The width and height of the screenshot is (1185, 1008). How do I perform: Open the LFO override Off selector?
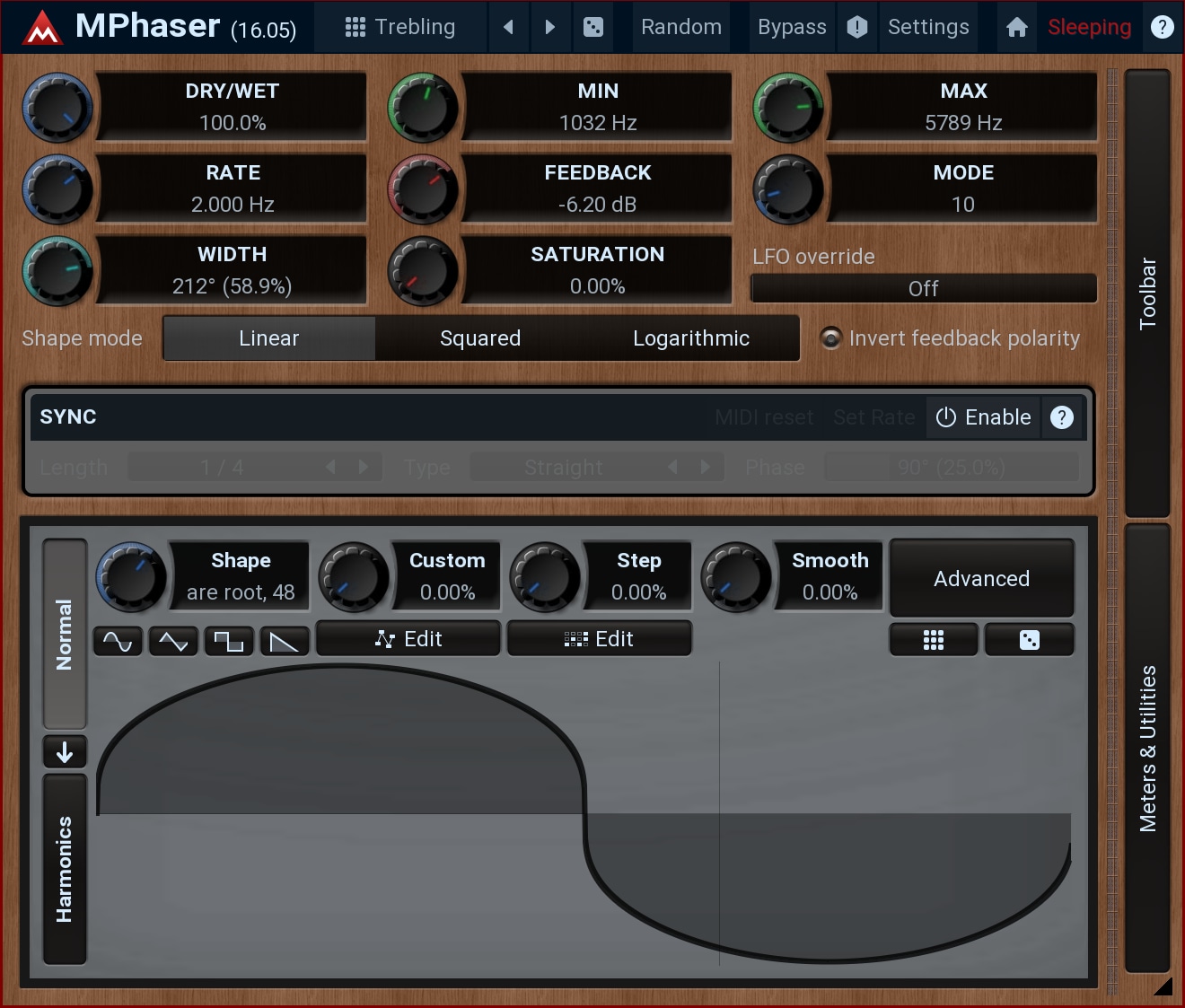click(924, 289)
